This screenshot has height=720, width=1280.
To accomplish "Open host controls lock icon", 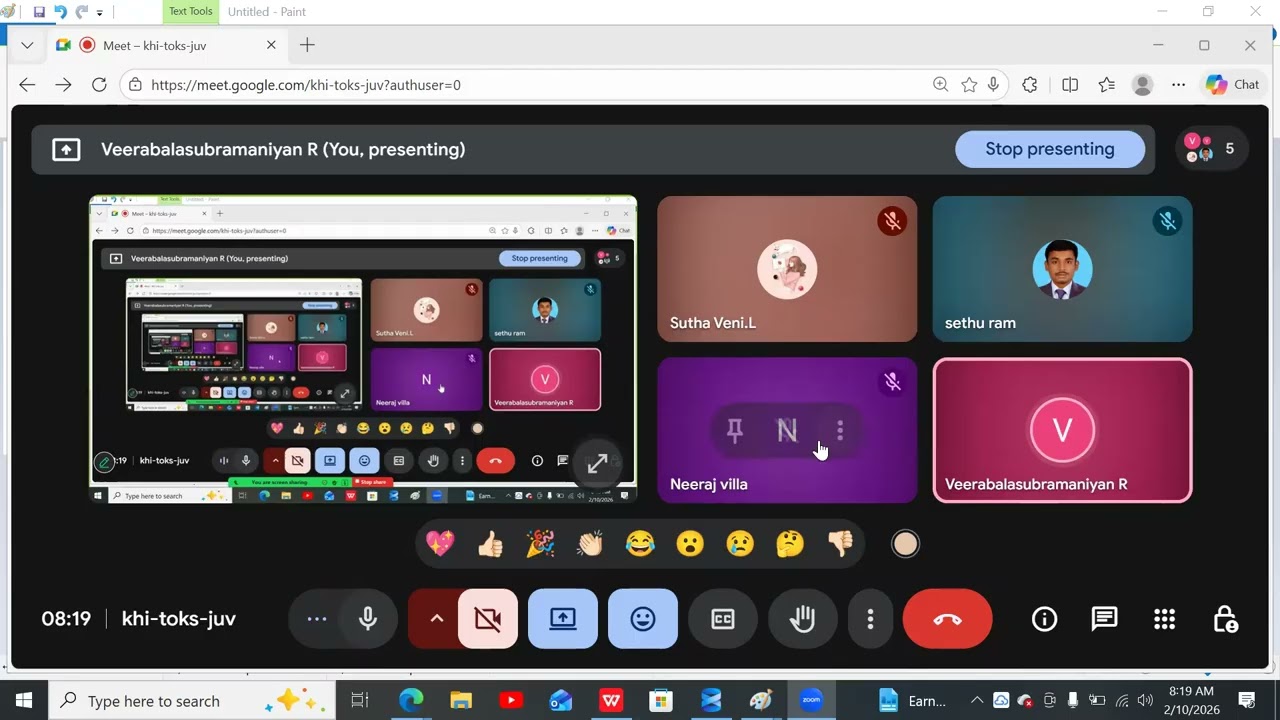I will tap(1225, 619).
